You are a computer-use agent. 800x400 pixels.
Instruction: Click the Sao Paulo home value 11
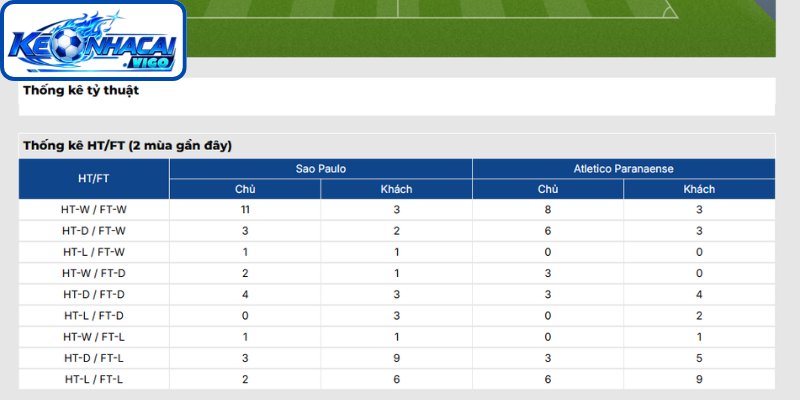point(245,210)
